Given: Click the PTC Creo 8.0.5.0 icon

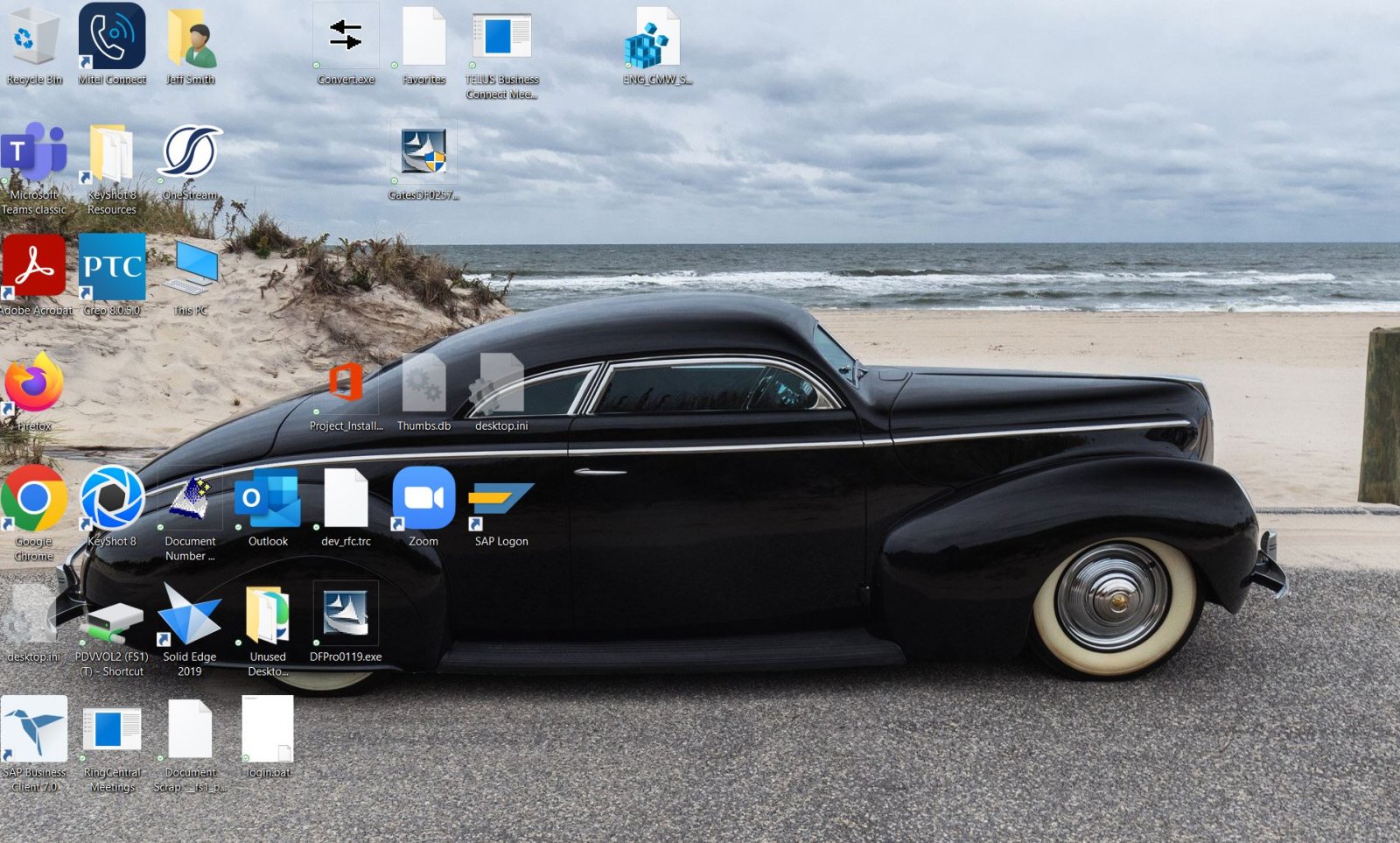Looking at the screenshot, I should pyautogui.click(x=112, y=266).
